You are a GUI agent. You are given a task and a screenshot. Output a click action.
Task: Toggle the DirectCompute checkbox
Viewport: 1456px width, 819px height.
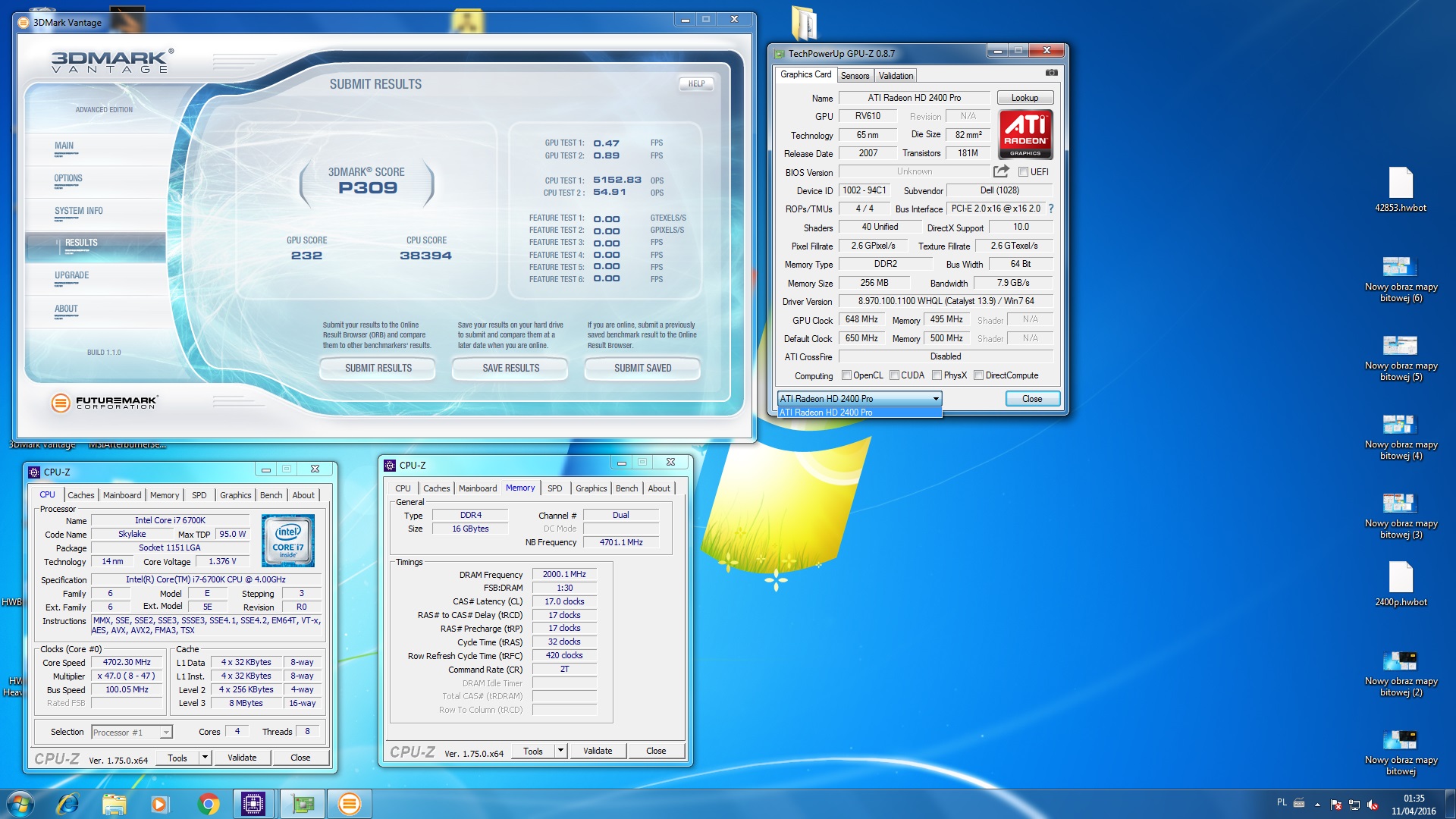pos(979,375)
